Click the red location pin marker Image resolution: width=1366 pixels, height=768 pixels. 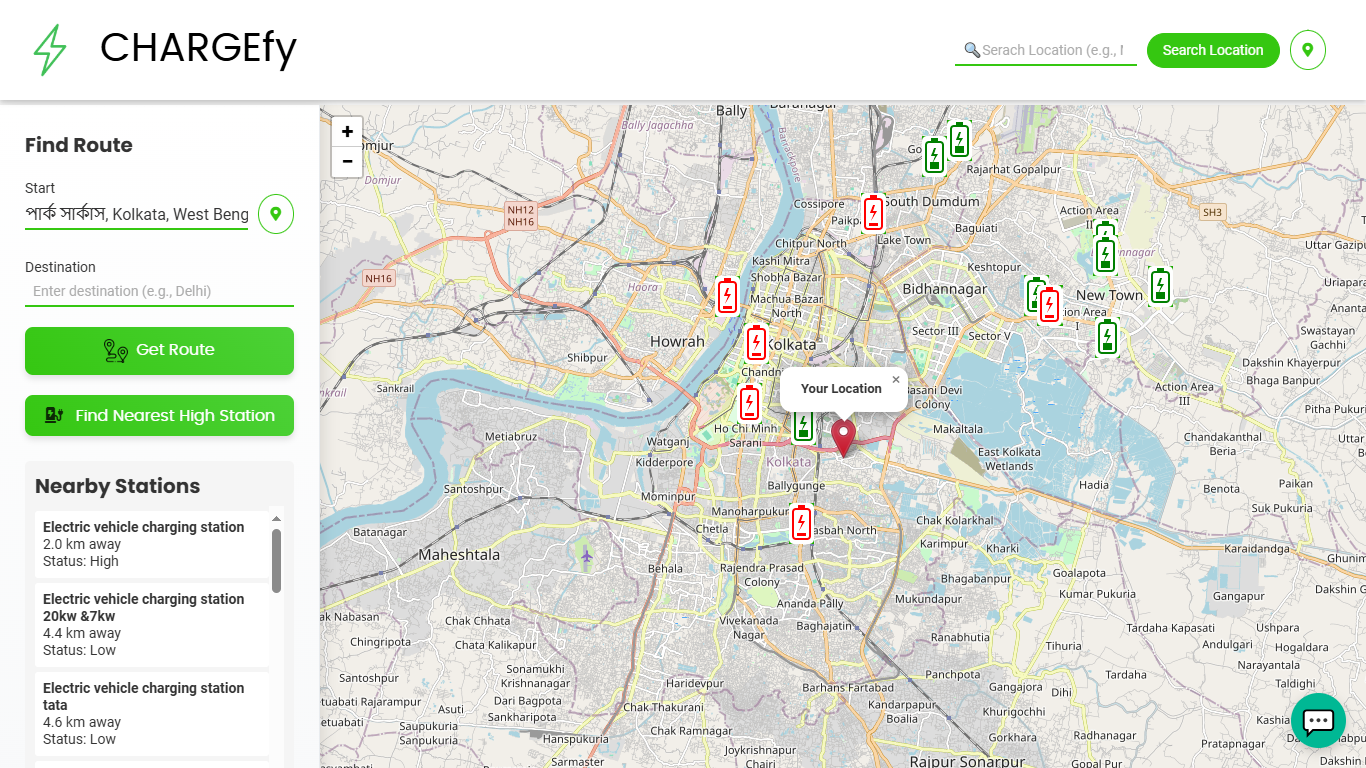click(844, 437)
